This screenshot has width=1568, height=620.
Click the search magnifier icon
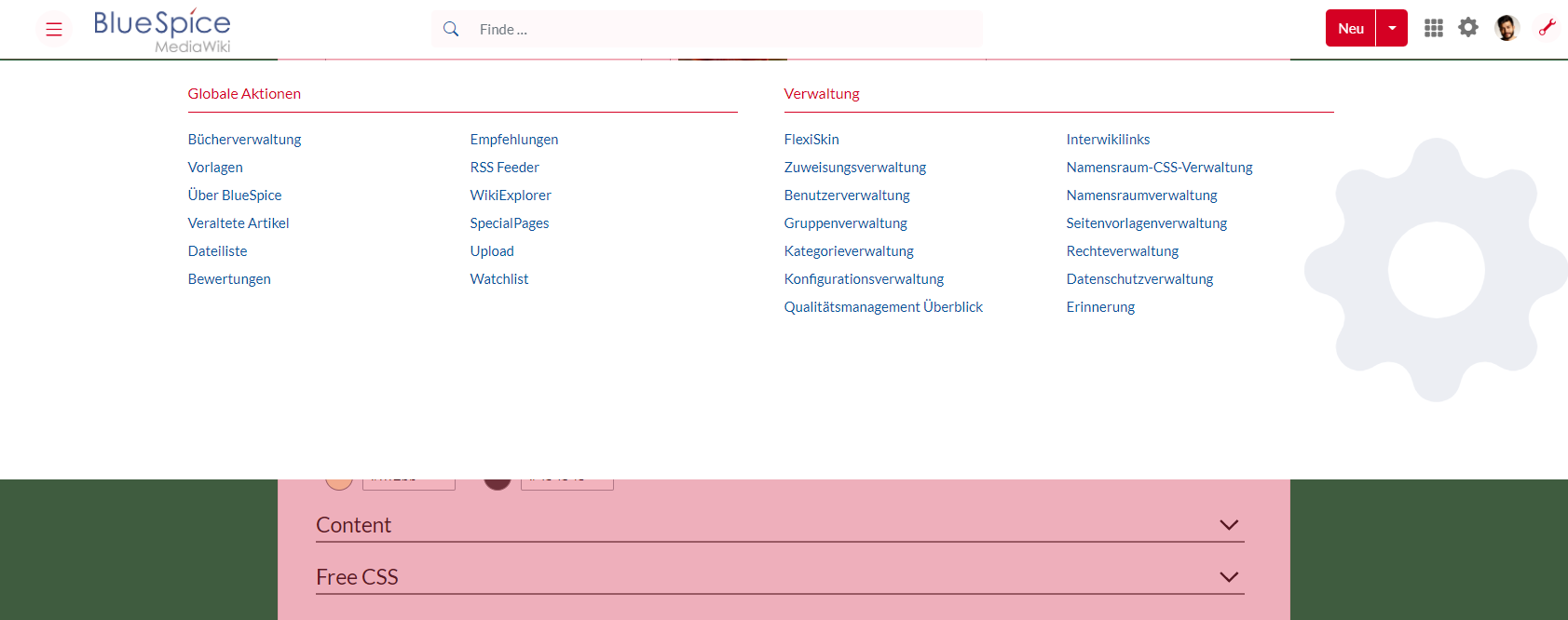(x=451, y=29)
